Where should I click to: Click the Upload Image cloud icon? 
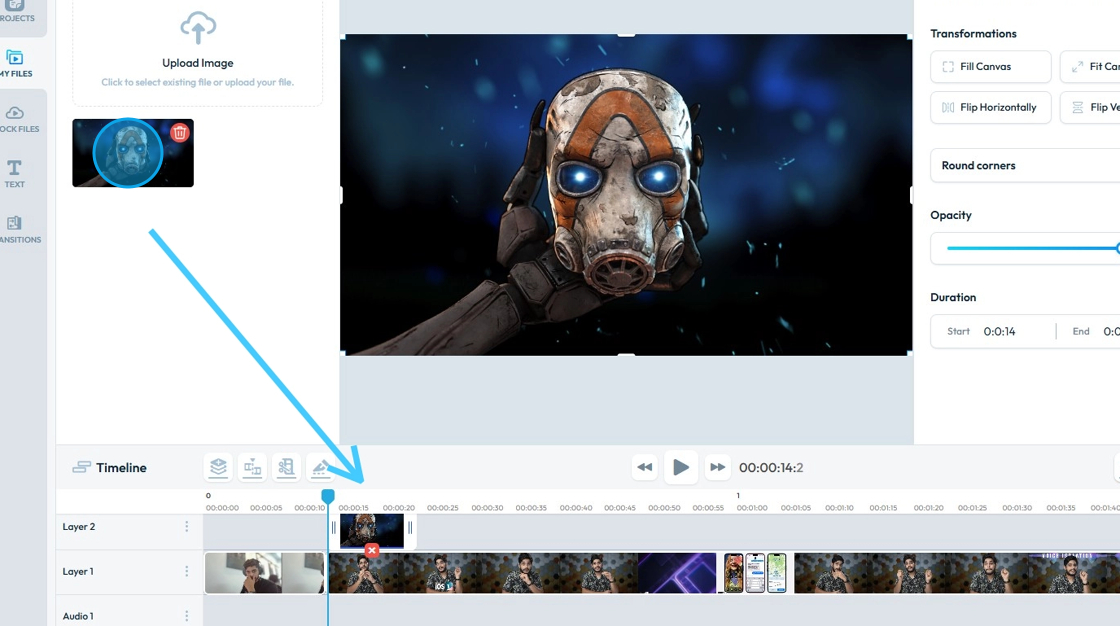[198, 28]
